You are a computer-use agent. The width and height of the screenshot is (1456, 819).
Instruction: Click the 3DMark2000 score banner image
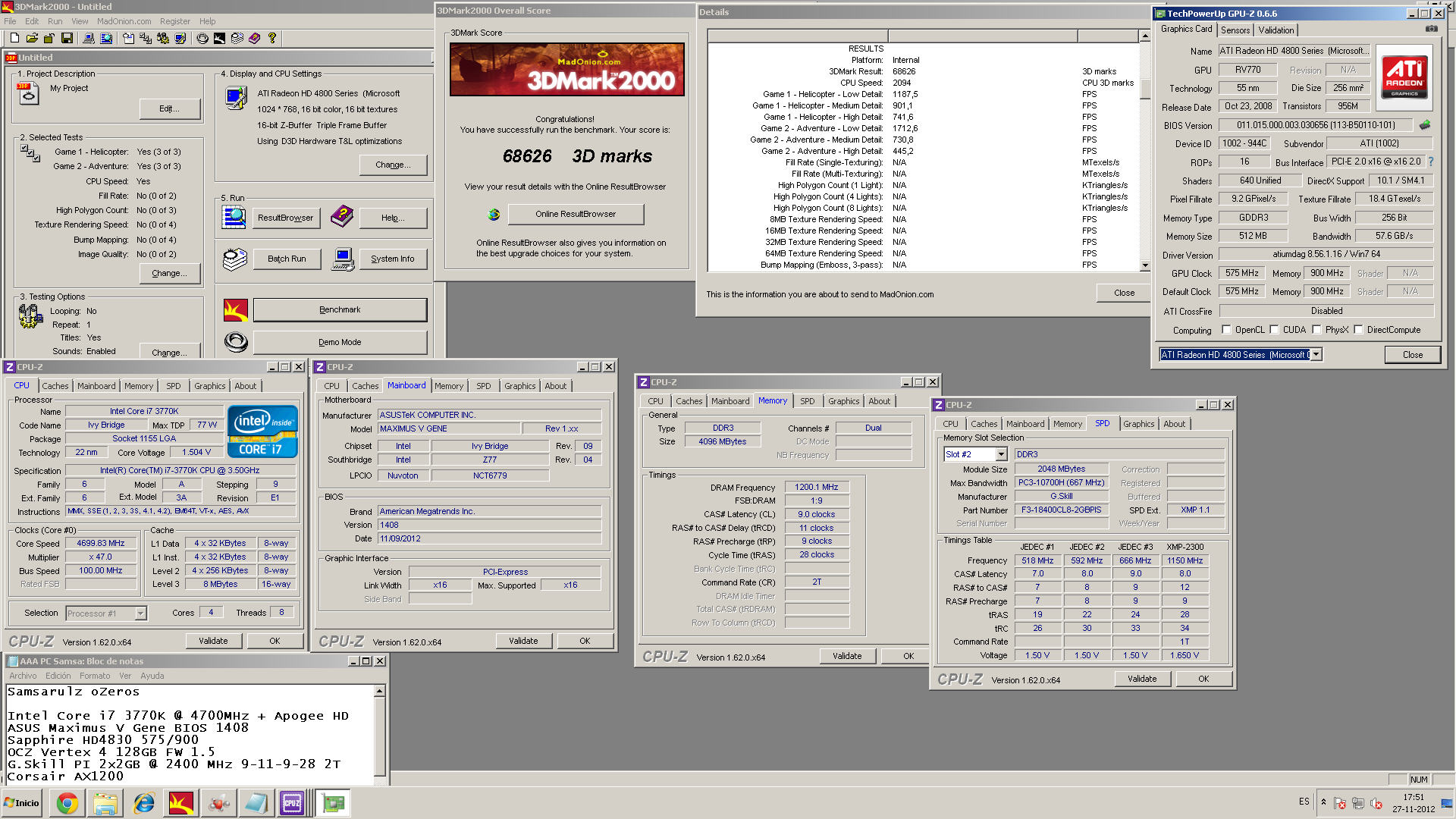coord(567,69)
